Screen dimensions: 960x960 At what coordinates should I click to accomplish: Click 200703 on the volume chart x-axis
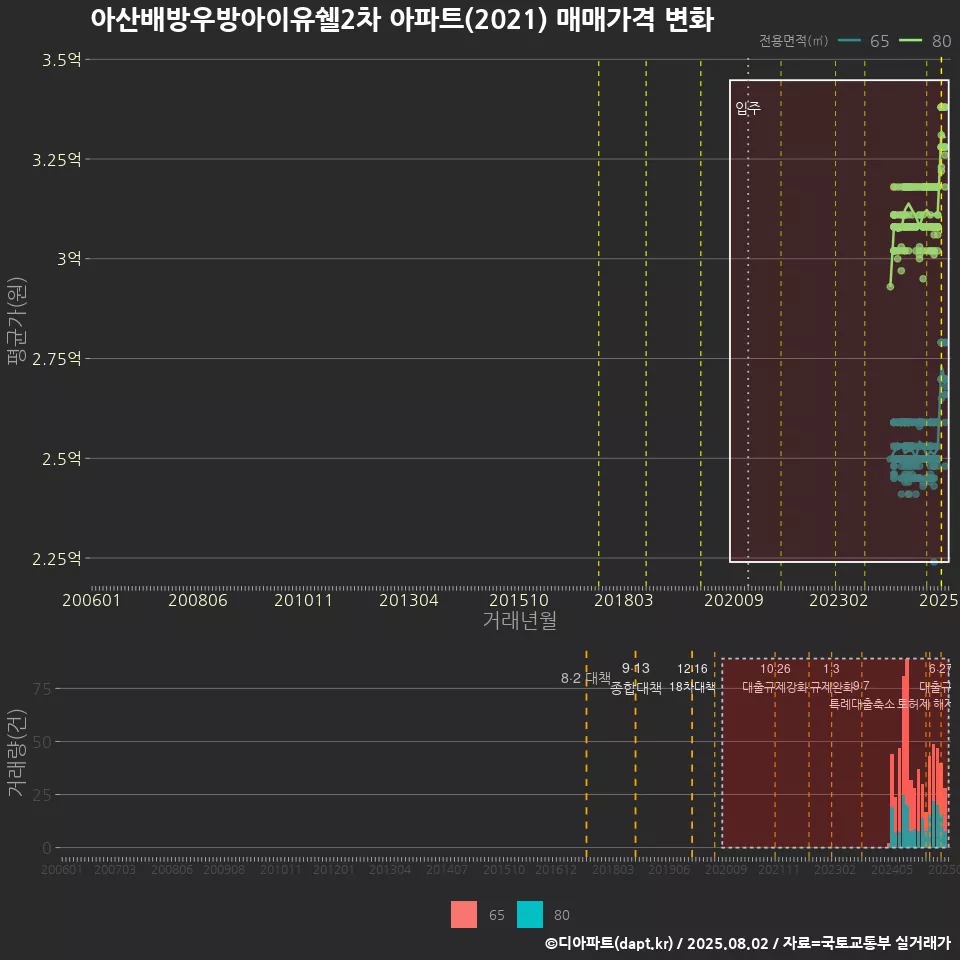pyautogui.click(x=114, y=870)
